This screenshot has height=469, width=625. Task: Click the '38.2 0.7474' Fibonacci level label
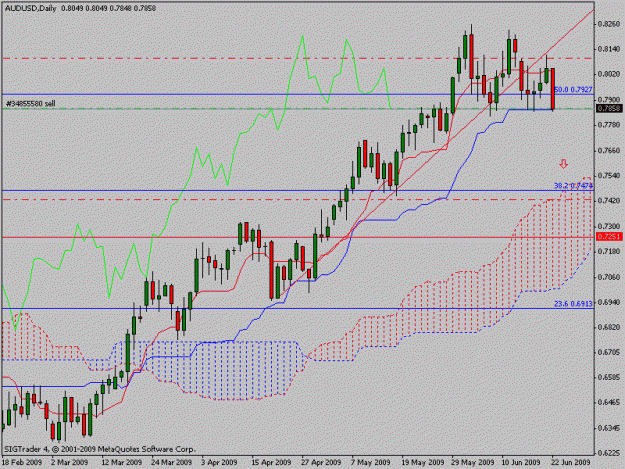(x=573, y=186)
